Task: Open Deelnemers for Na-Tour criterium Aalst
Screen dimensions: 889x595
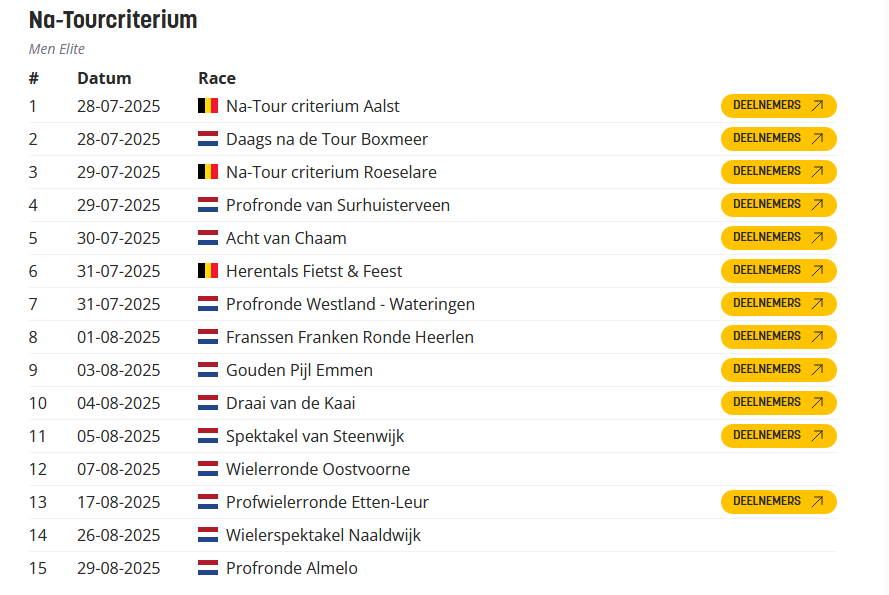Action: click(x=778, y=106)
